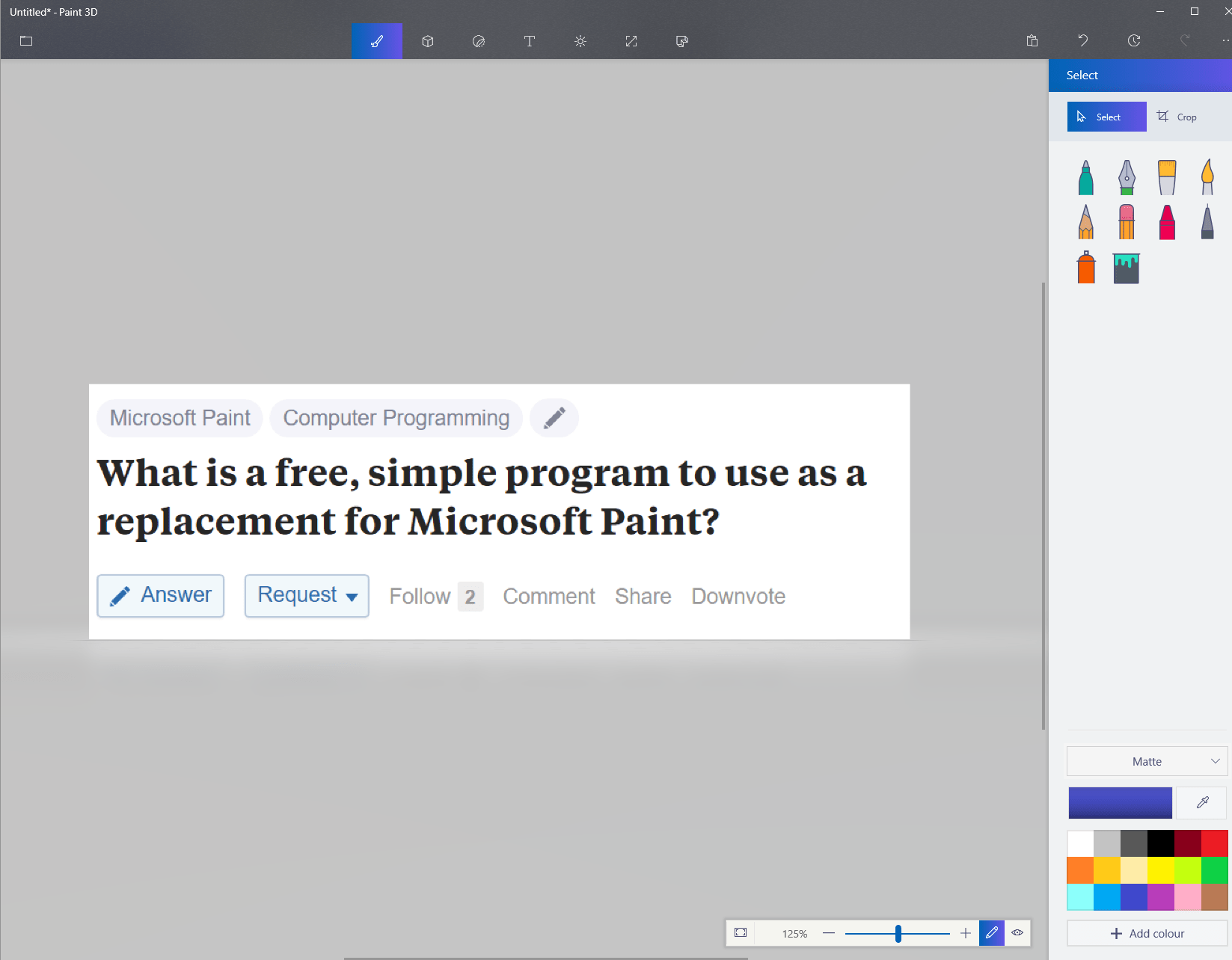Open the more options ellipsis menu
This screenshot has height=960, width=1232.
click(x=1226, y=40)
